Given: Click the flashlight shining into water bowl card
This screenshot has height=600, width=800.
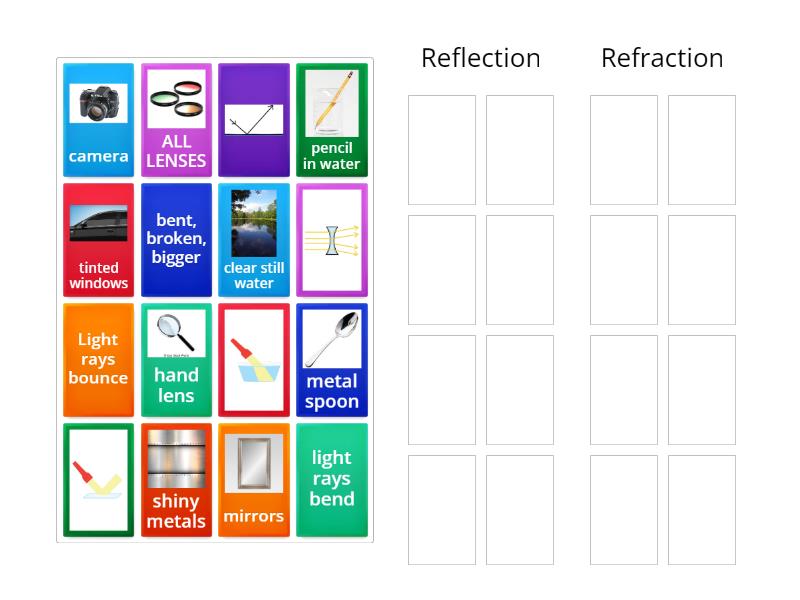Looking at the screenshot, I should 254,360.
